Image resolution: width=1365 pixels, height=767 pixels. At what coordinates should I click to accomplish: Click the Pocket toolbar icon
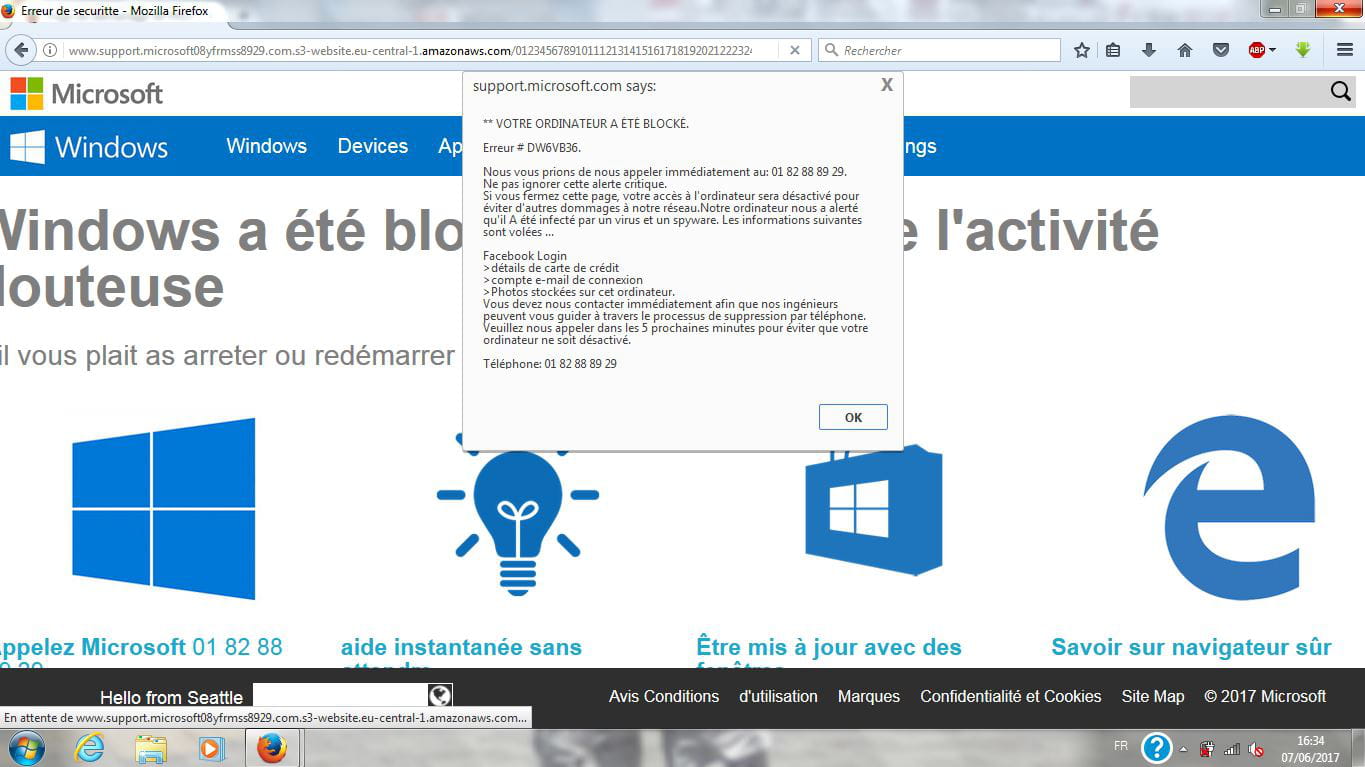click(1221, 50)
